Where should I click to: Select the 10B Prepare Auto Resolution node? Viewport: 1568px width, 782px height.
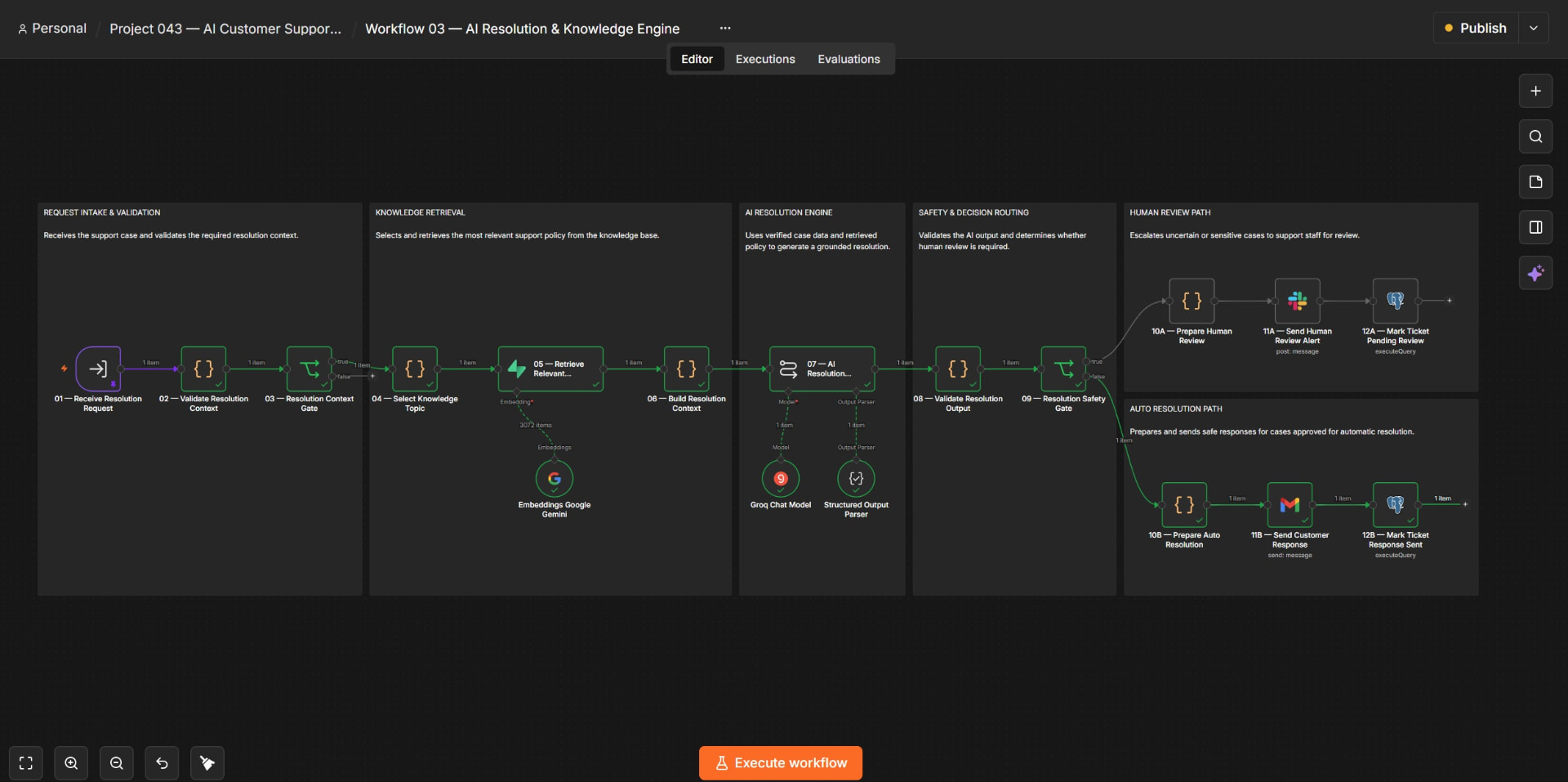pyautogui.click(x=1184, y=504)
